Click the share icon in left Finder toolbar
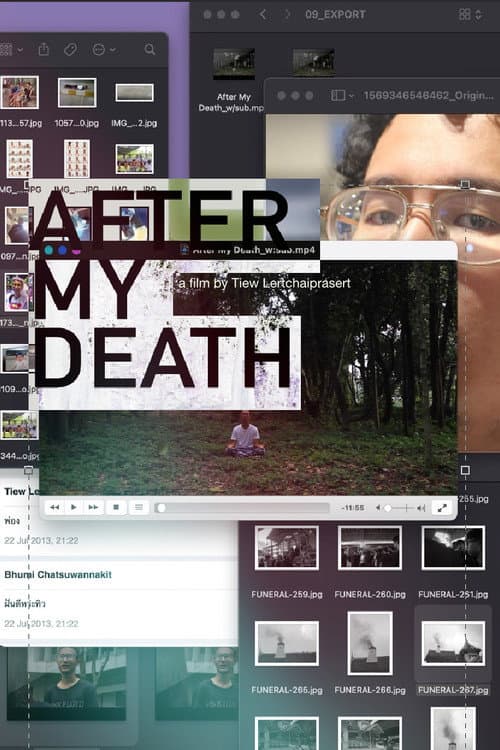500x750 pixels. point(44,49)
